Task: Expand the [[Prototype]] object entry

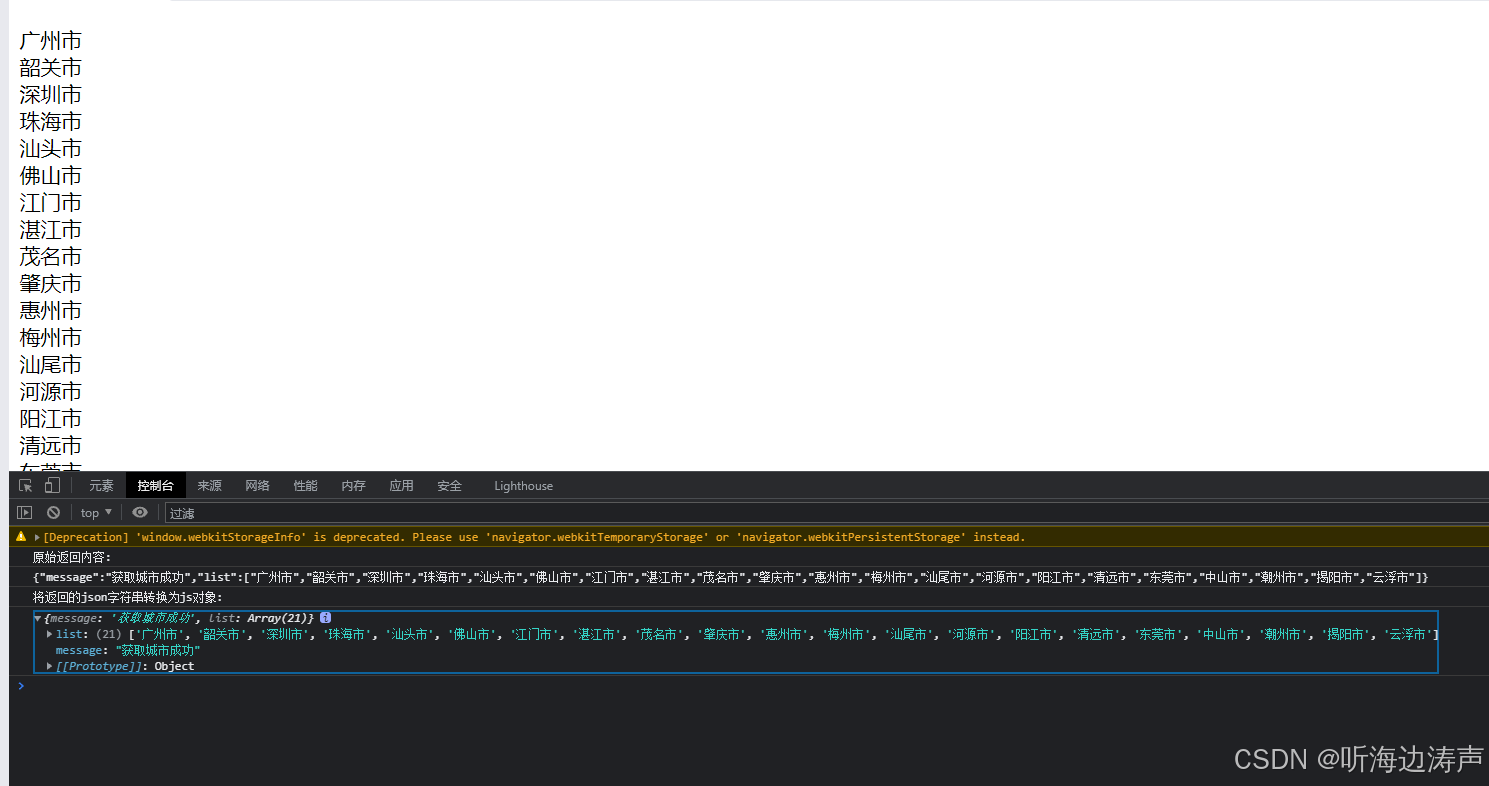Action: pyautogui.click(x=49, y=665)
